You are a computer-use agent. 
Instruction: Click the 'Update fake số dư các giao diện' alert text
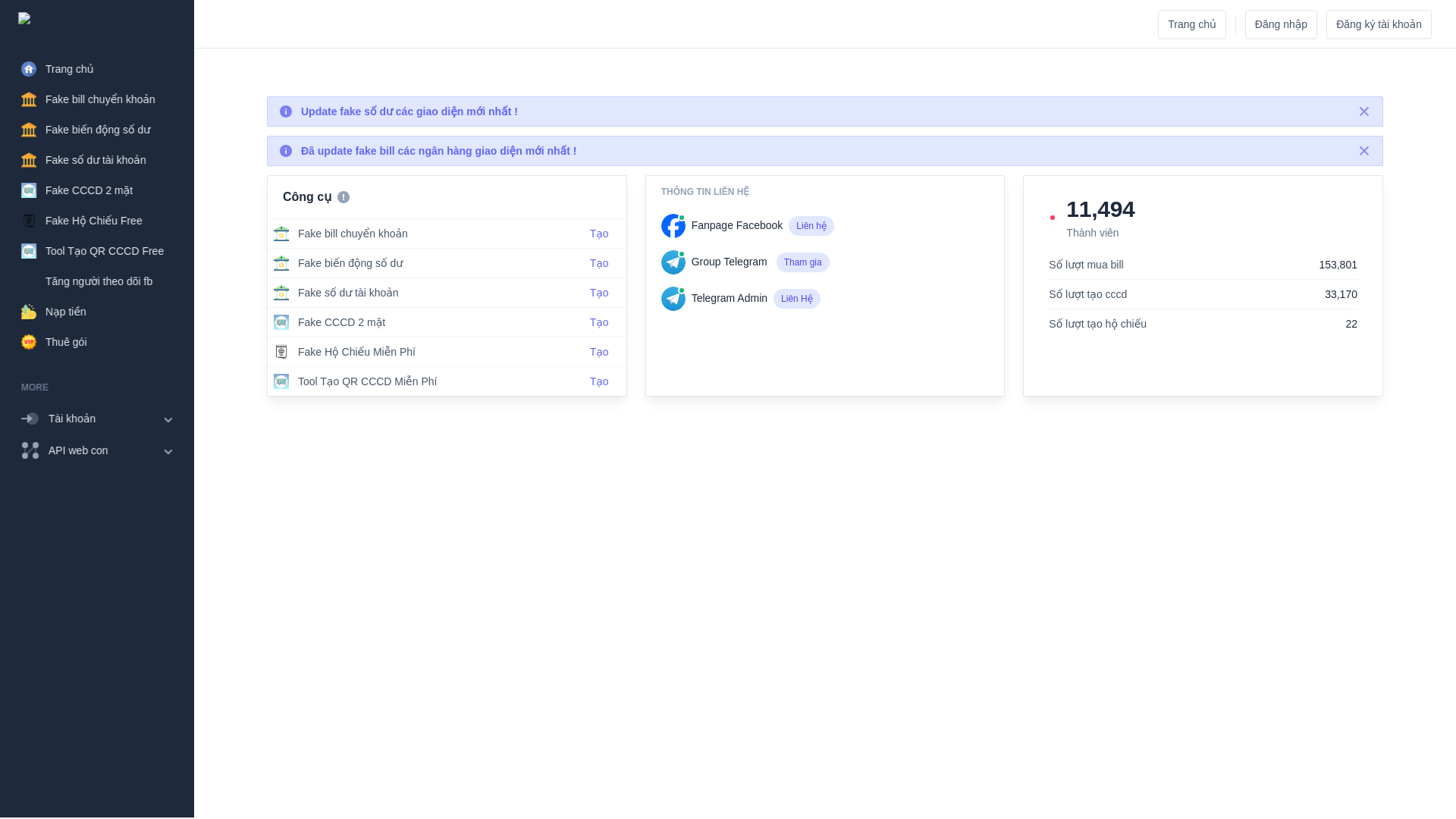click(x=409, y=111)
